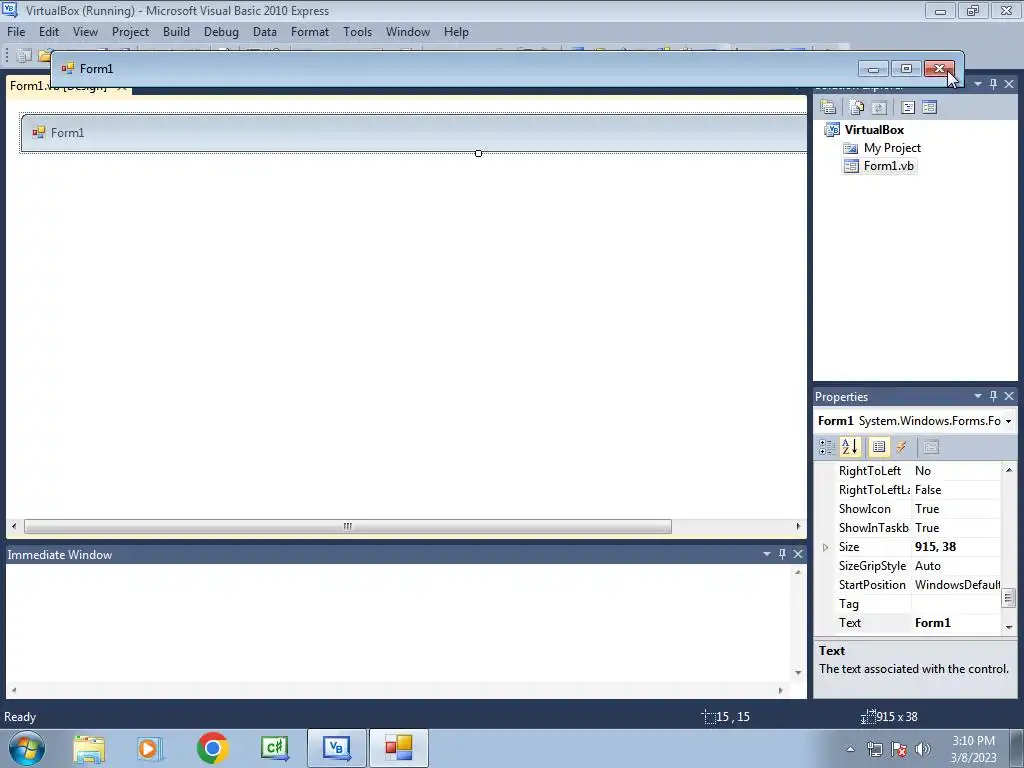Show hidden tray icons arrow
Image resolution: width=1024 pixels, height=768 pixels.
click(850, 749)
